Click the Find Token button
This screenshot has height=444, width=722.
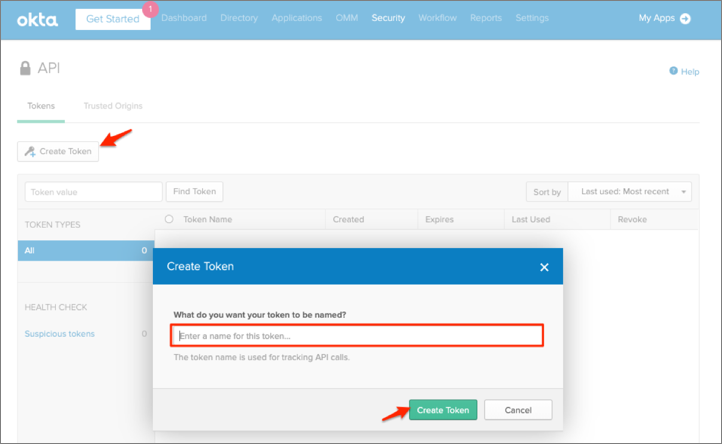(x=195, y=191)
